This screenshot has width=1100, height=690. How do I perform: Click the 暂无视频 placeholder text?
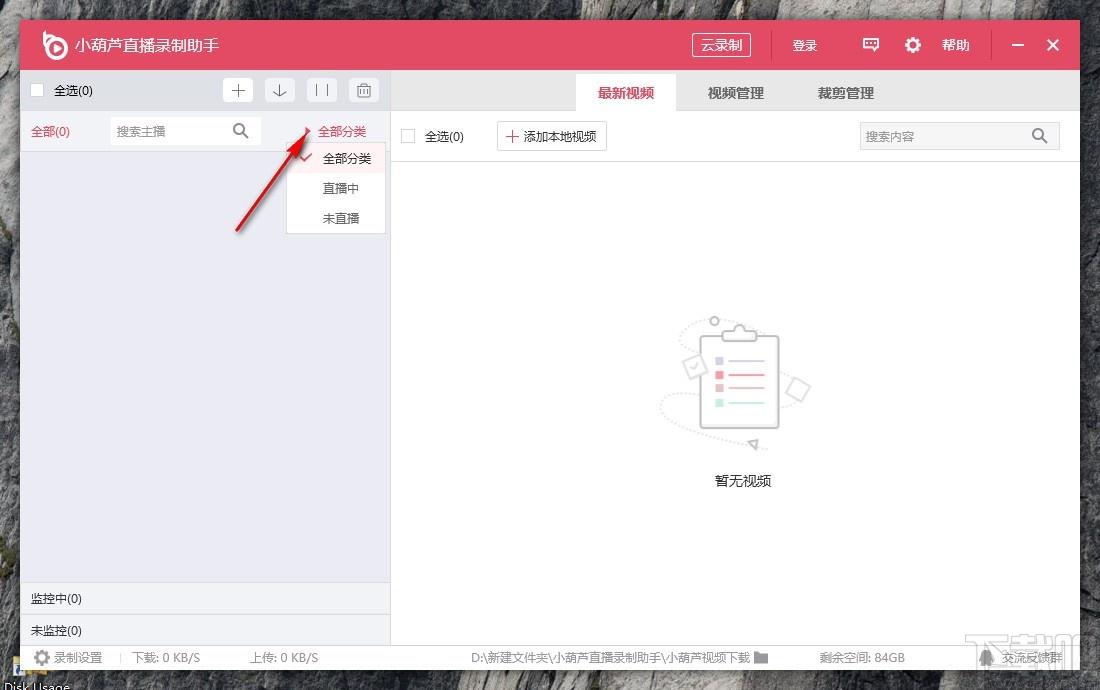(743, 481)
